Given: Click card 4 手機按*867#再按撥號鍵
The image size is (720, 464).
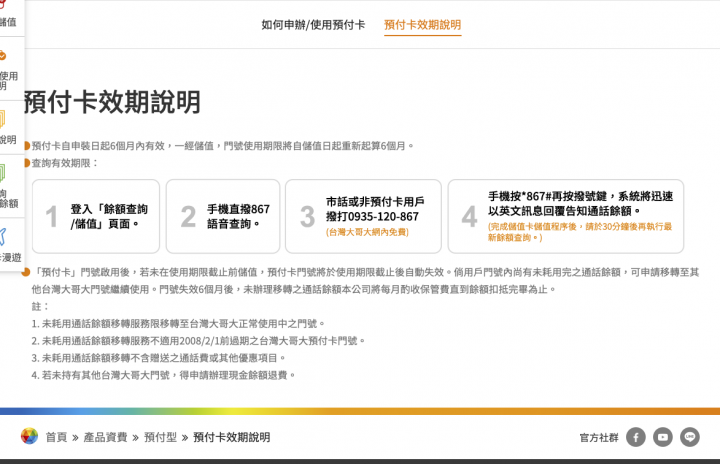Looking at the screenshot, I should click(566, 216).
